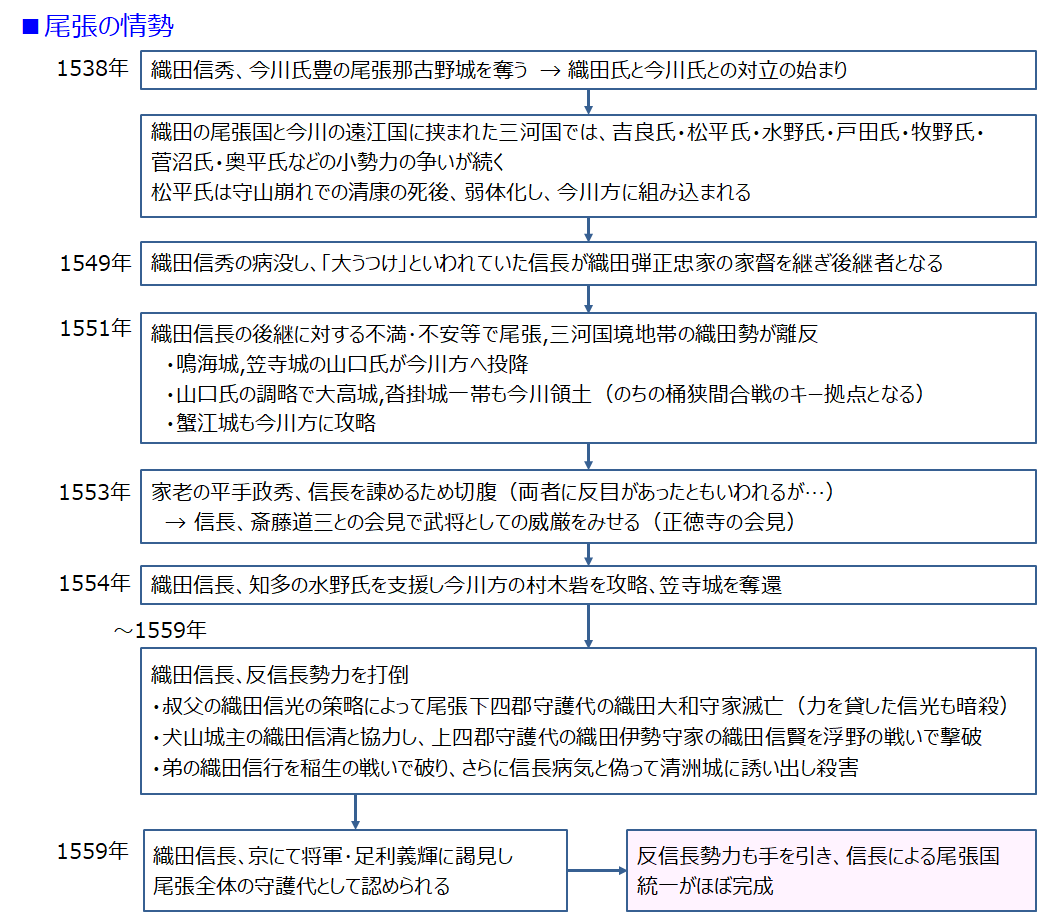The width and height of the screenshot is (1037, 912).
Task: Select the pink box about 尾張国統一
Action: pyautogui.click(x=831, y=870)
